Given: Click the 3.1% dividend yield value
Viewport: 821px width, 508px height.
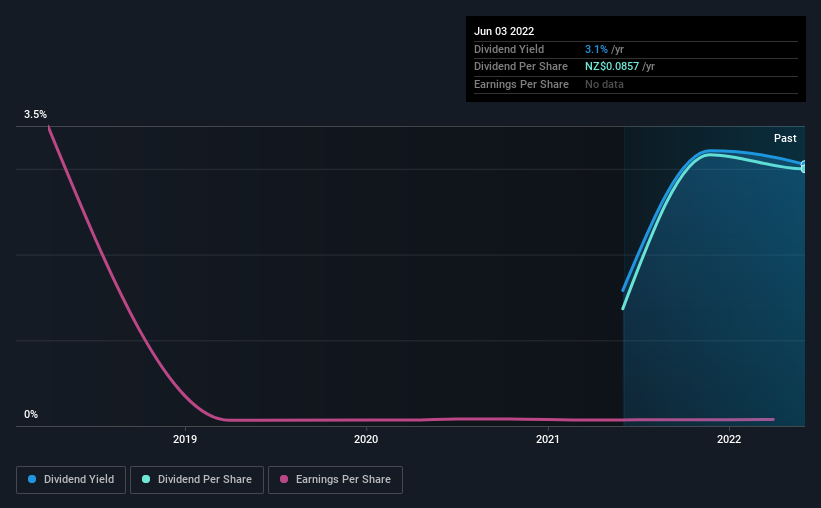Looking at the screenshot, I should click(x=596, y=49).
